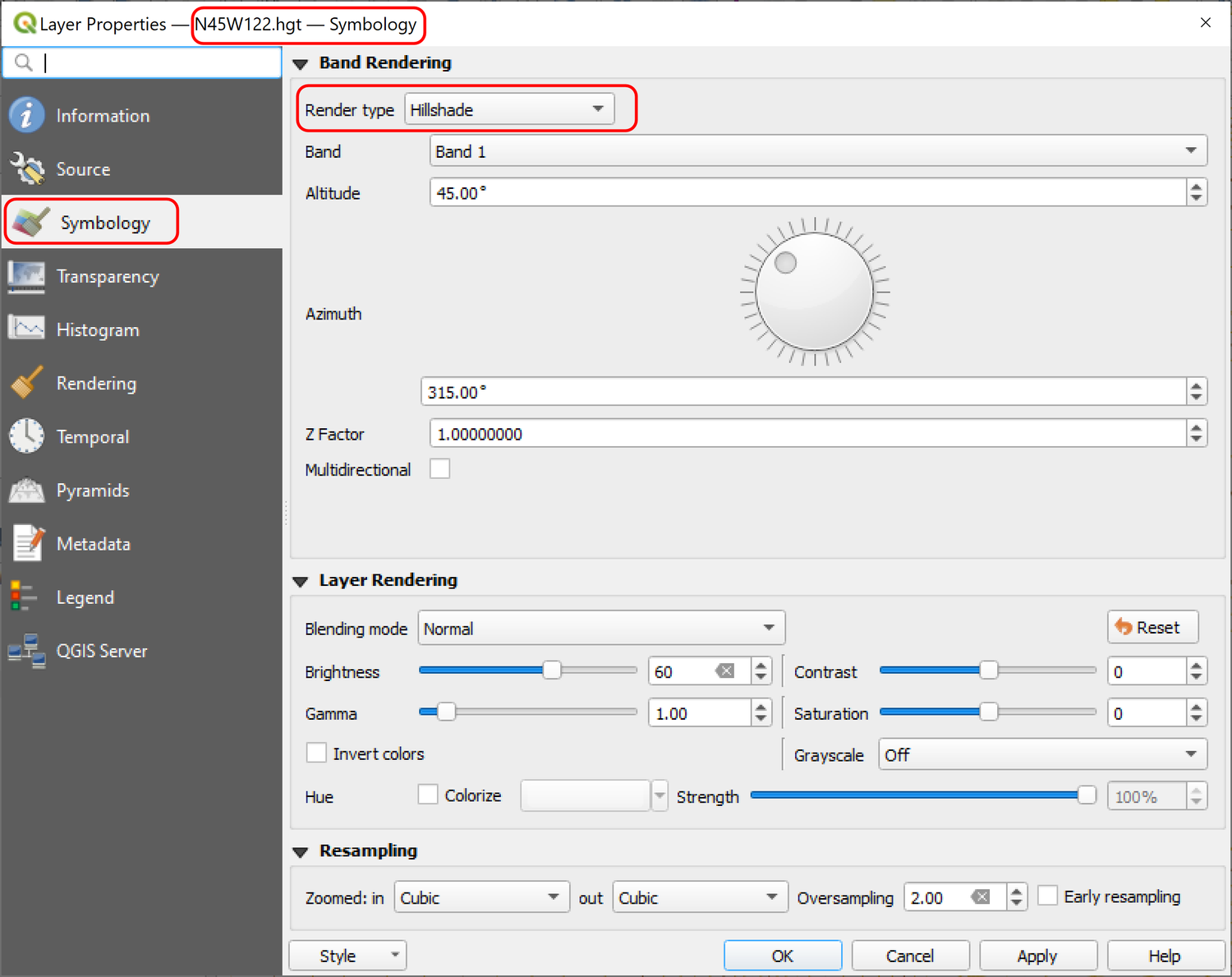1232x977 pixels.
Task: Open the Transparency panel icon
Action: (26, 276)
